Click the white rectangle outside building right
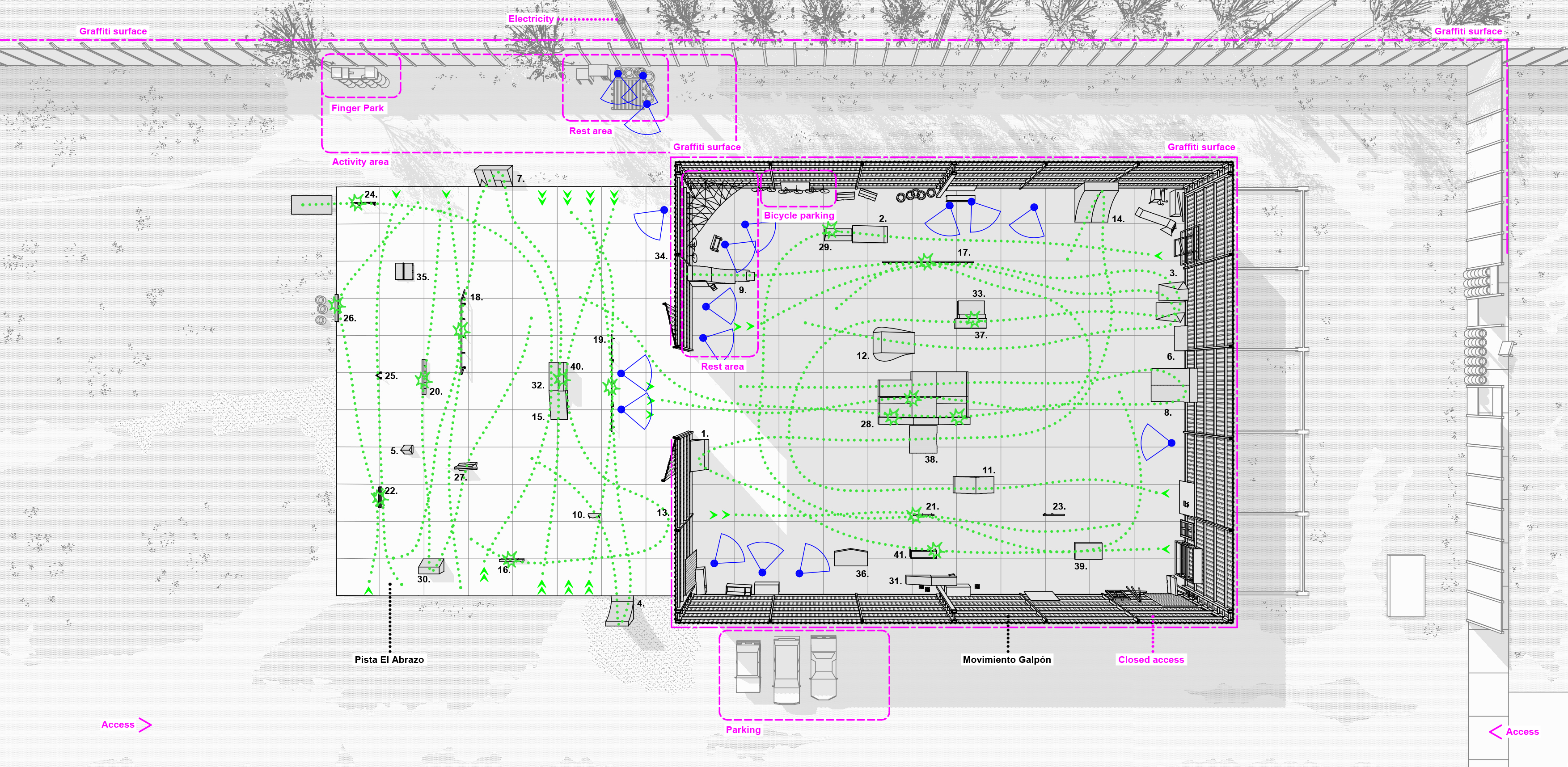This screenshot has height=767, width=1568. pyautogui.click(x=1406, y=586)
